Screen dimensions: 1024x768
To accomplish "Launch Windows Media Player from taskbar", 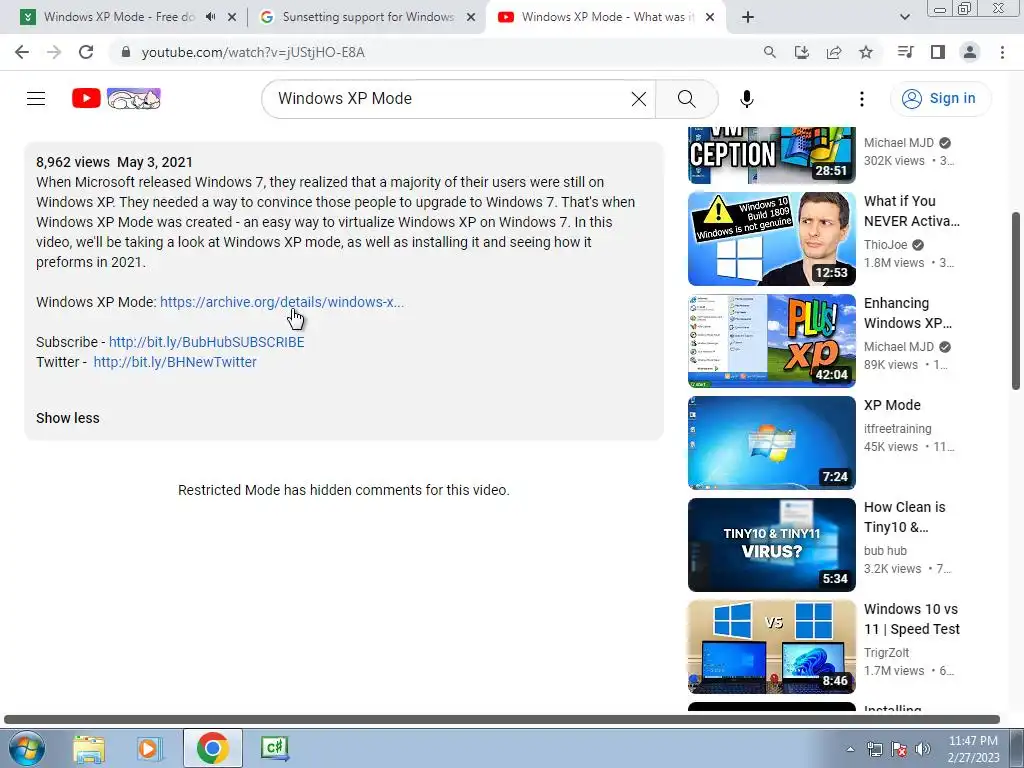I will (149, 748).
